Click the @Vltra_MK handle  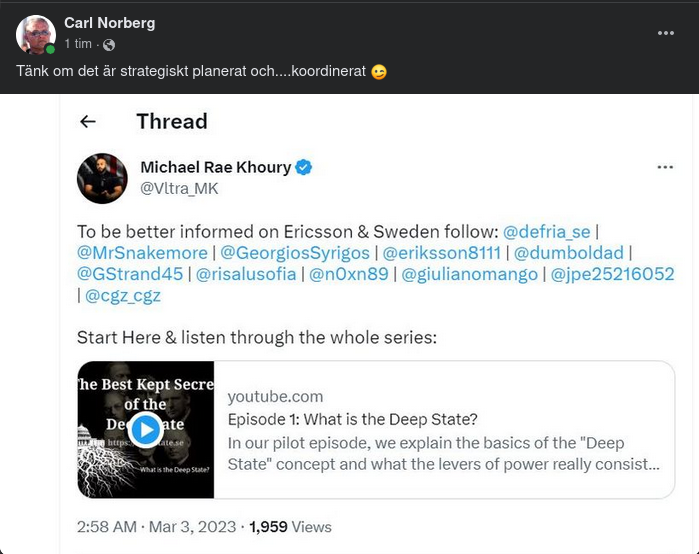[x=179, y=188]
